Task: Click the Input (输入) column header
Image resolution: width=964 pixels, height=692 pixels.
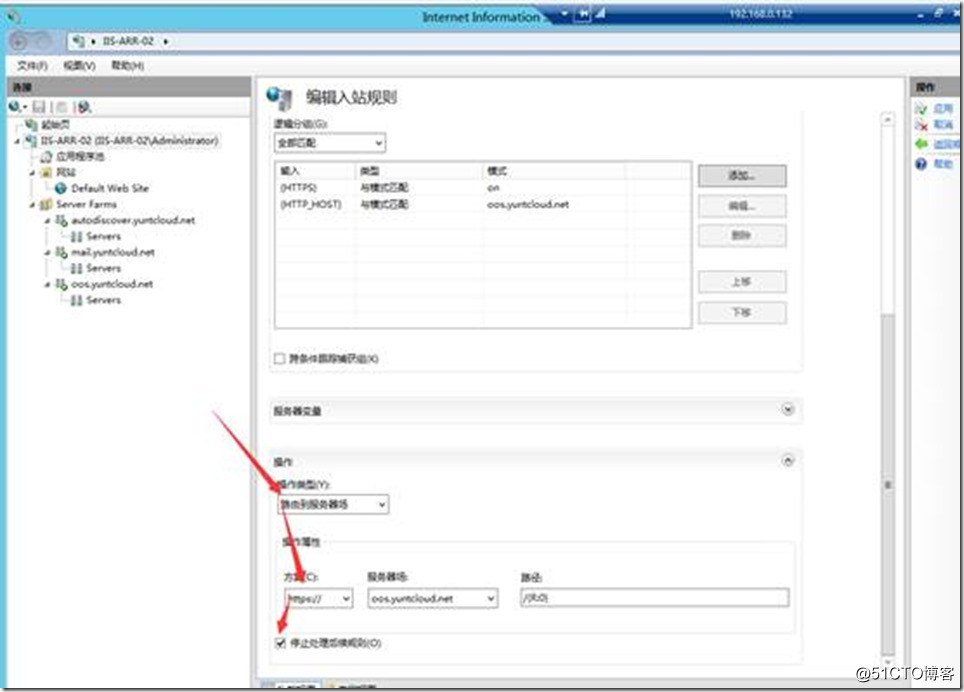Action: click(315, 171)
